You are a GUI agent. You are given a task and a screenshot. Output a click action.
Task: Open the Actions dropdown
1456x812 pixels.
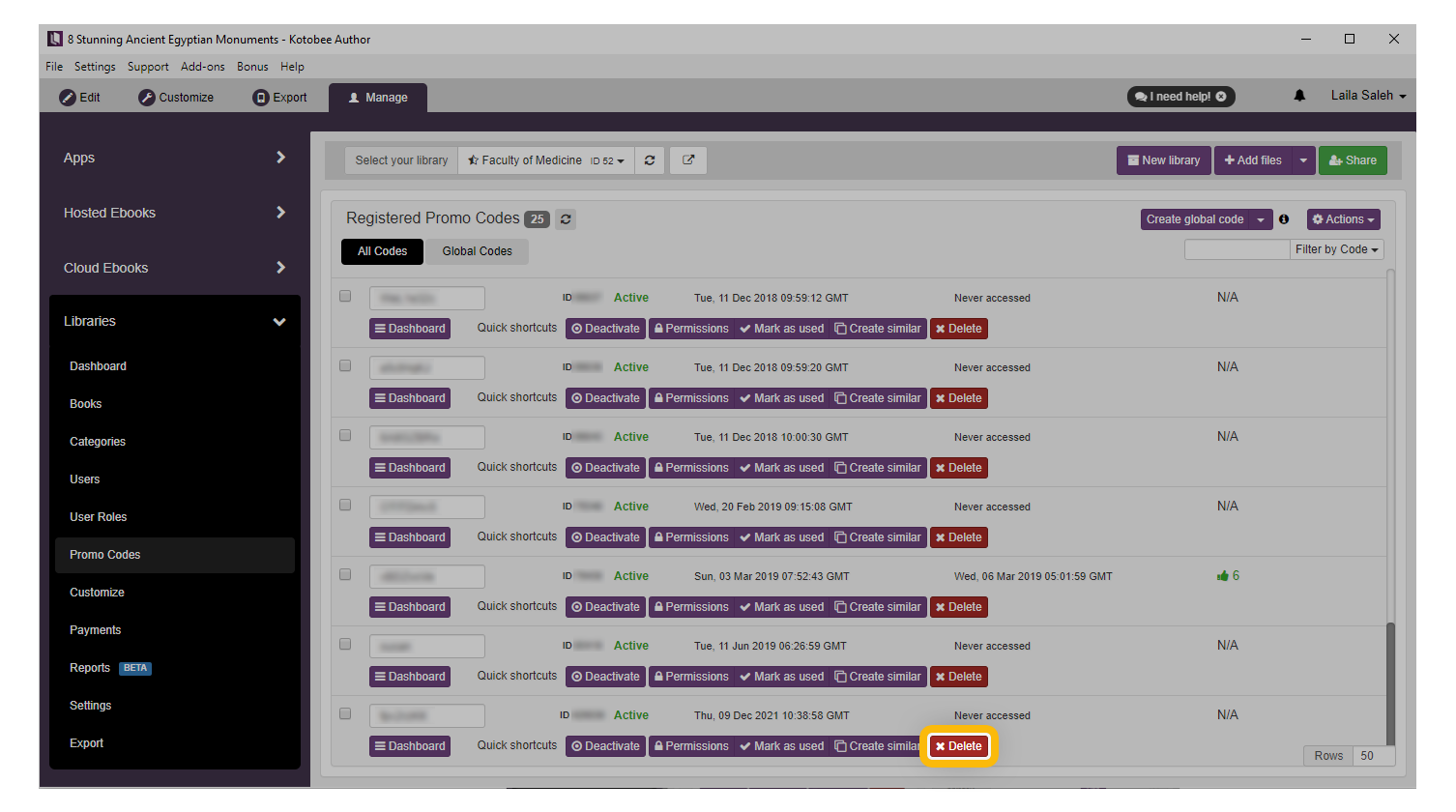click(x=1344, y=219)
